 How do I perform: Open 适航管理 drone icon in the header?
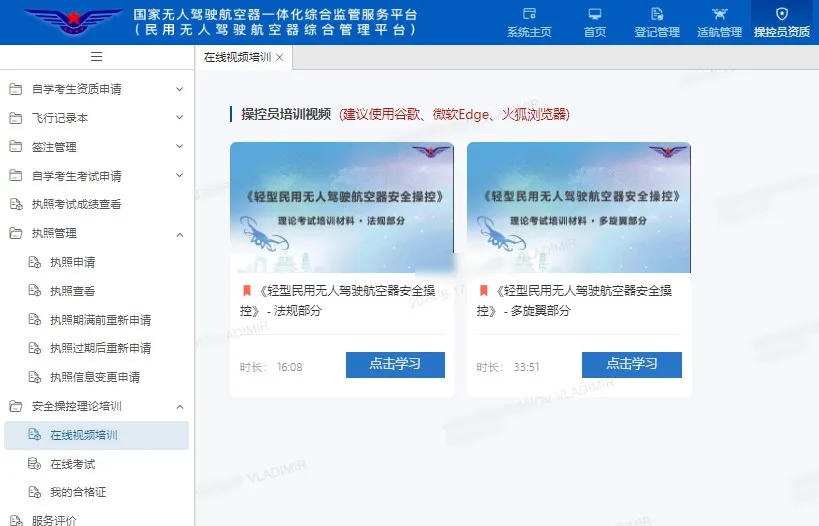tap(719, 14)
